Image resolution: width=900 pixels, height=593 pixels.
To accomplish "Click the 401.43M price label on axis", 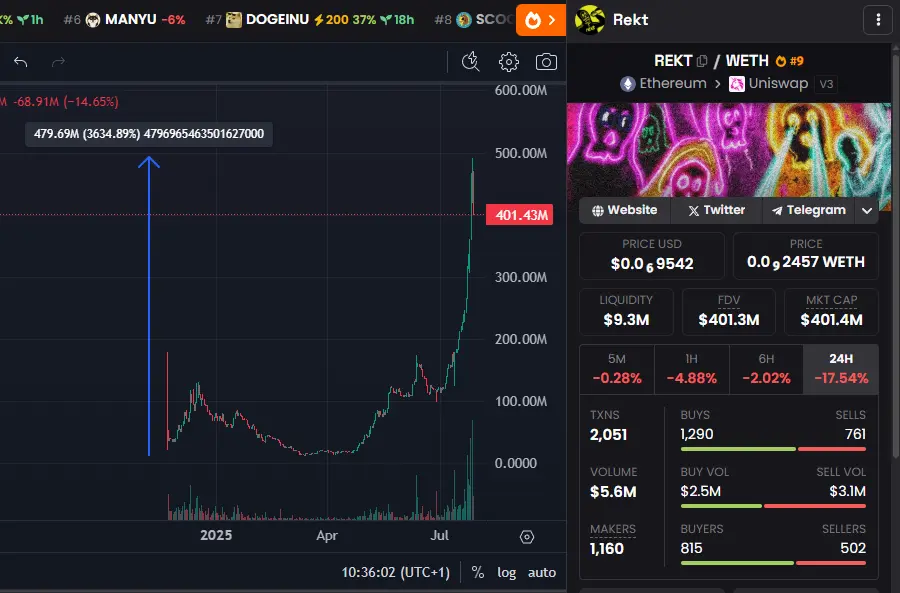I will (519, 215).
